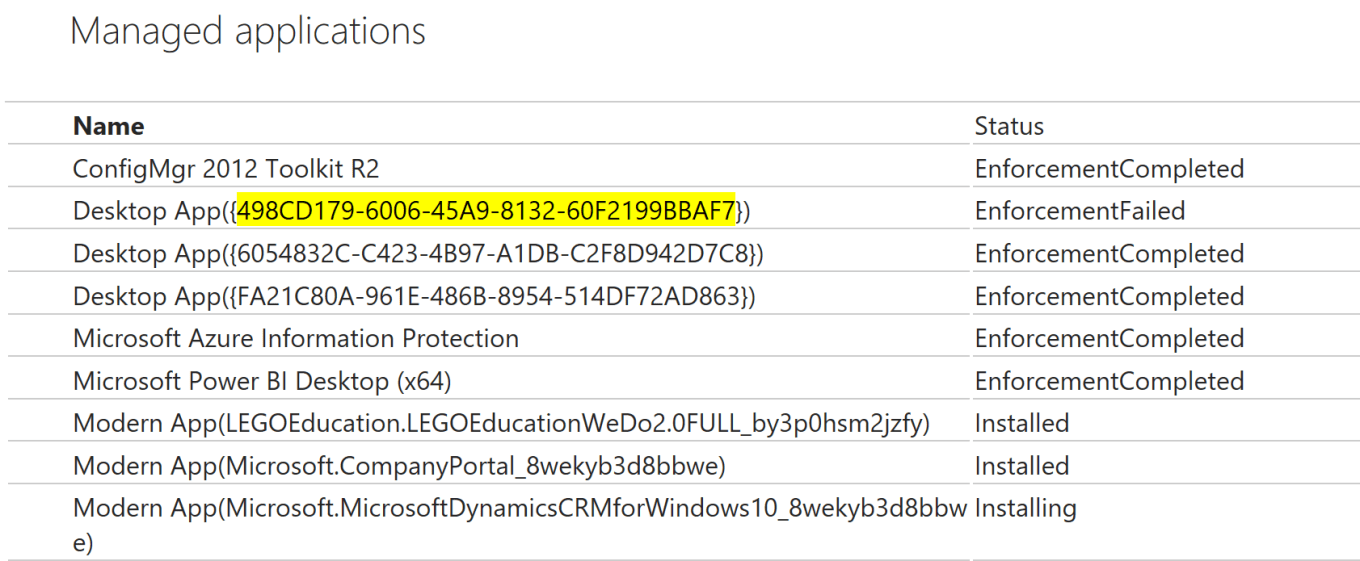Image resolution: width=1360 pixels, height=561 pixels.
Task: Select LEGOEducation WeDo2.0 Modern App
Action: pos(501,424)
